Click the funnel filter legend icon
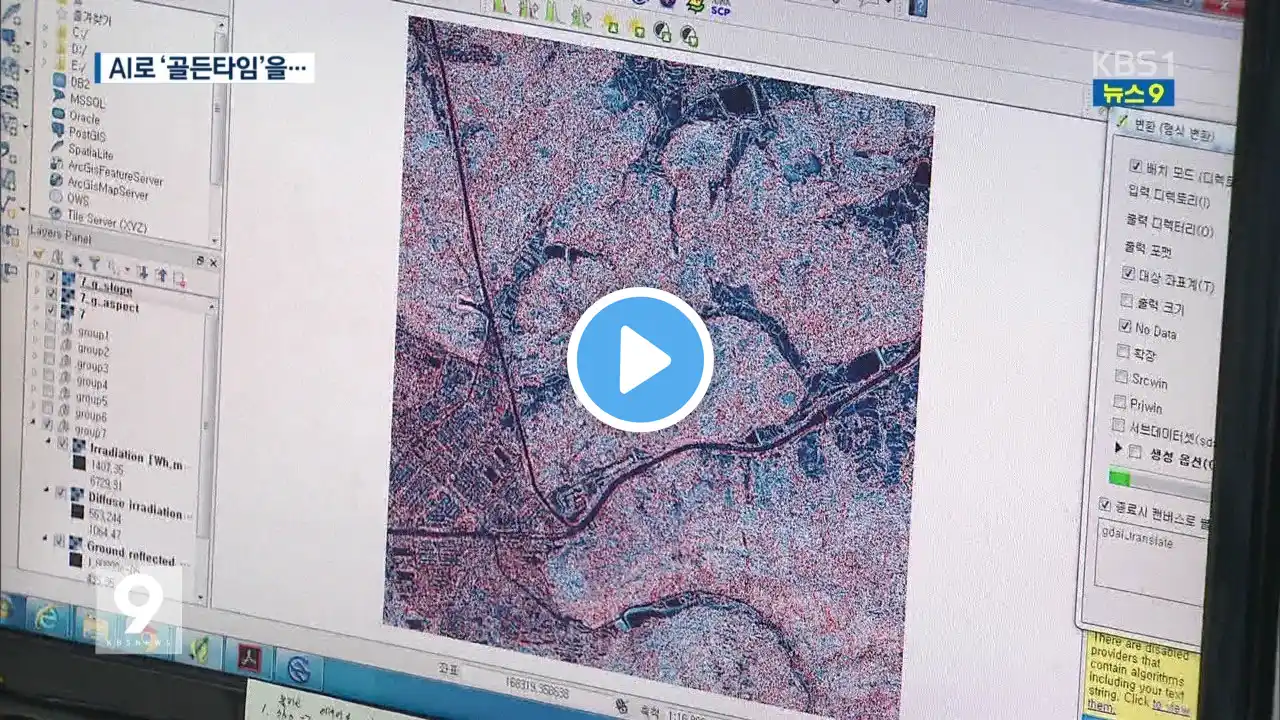The width and height of the screenshot is (1280, 720). tap(96, 264)
